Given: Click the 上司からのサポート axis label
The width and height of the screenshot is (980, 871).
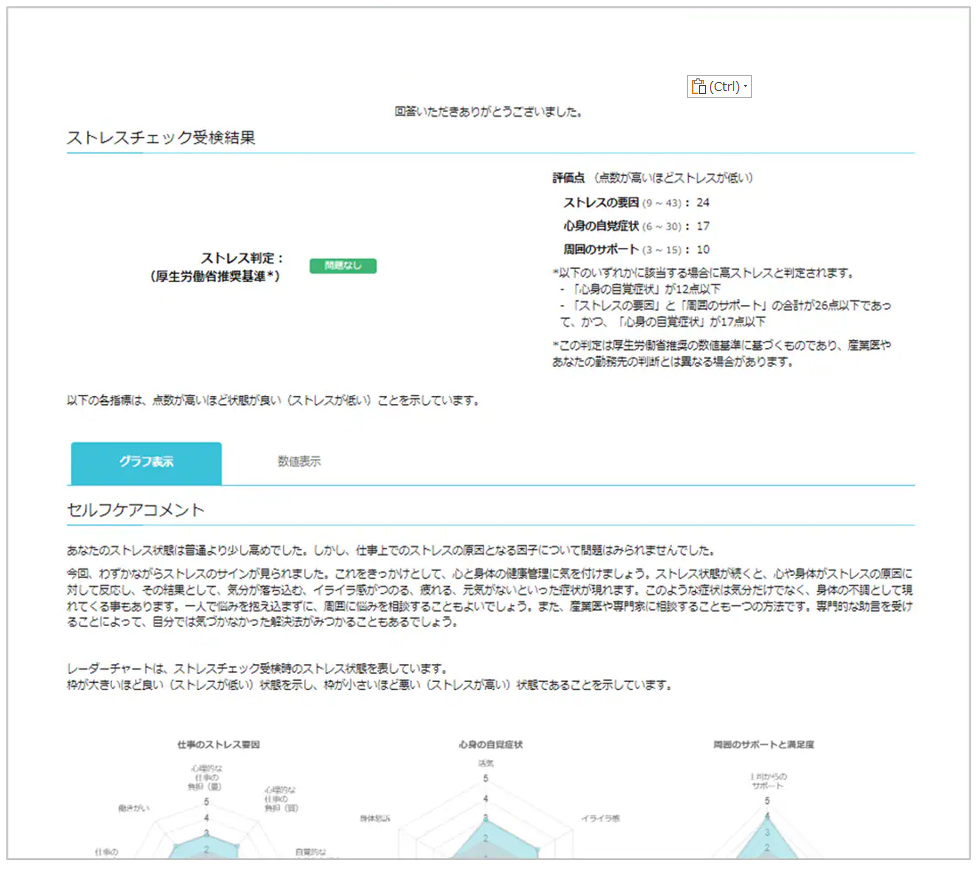Looking at the screenshot, I should (768, 780).
